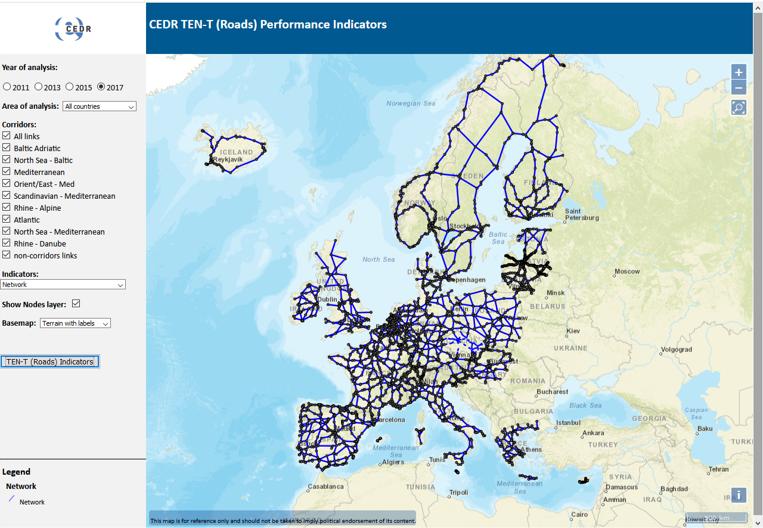
Task: Click the Ankara label on the map
Action: point(593,433)
